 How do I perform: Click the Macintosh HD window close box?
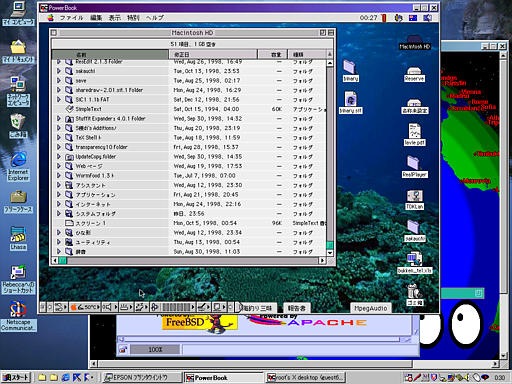pos(54,33)
